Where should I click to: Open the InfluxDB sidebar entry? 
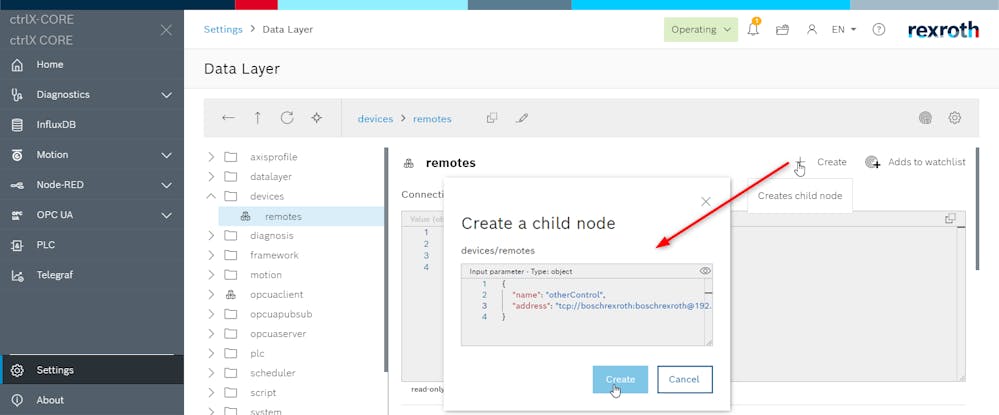[x=92, y=125]
